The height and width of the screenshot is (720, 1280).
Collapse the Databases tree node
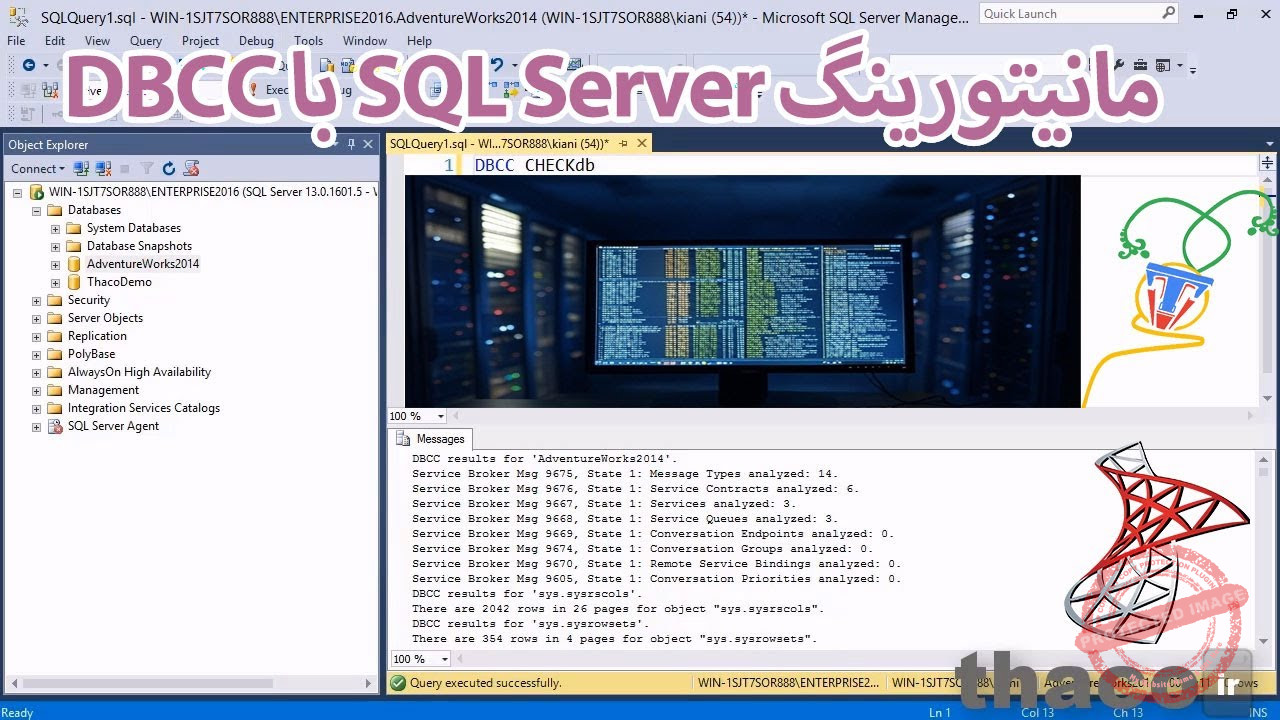click(x=34, y=210)
